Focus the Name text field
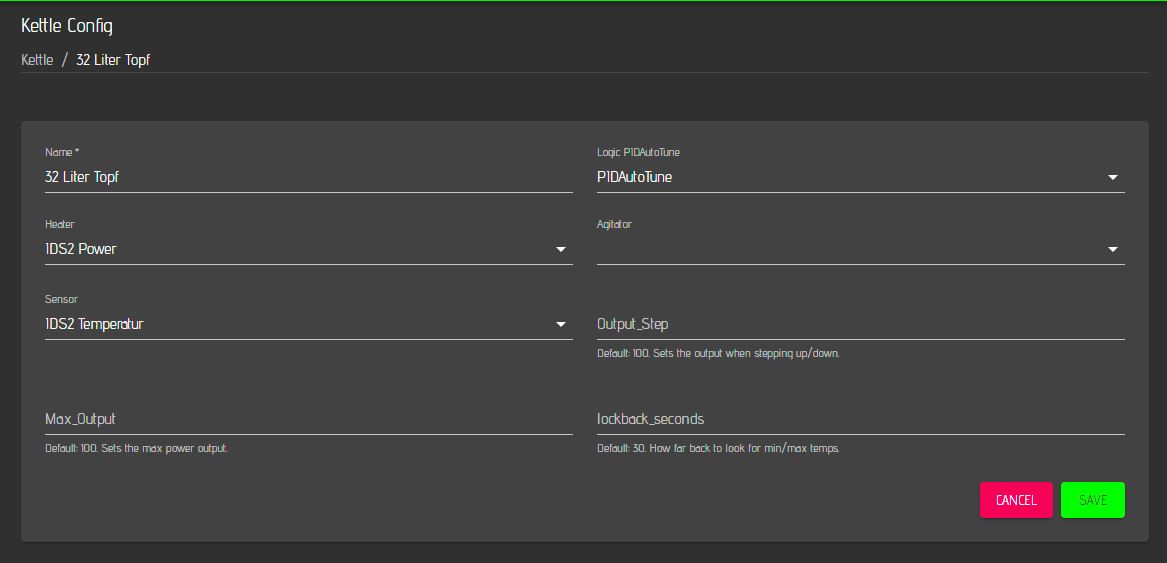The width and height of the screenshot is (1167, 563). [308, 178]
